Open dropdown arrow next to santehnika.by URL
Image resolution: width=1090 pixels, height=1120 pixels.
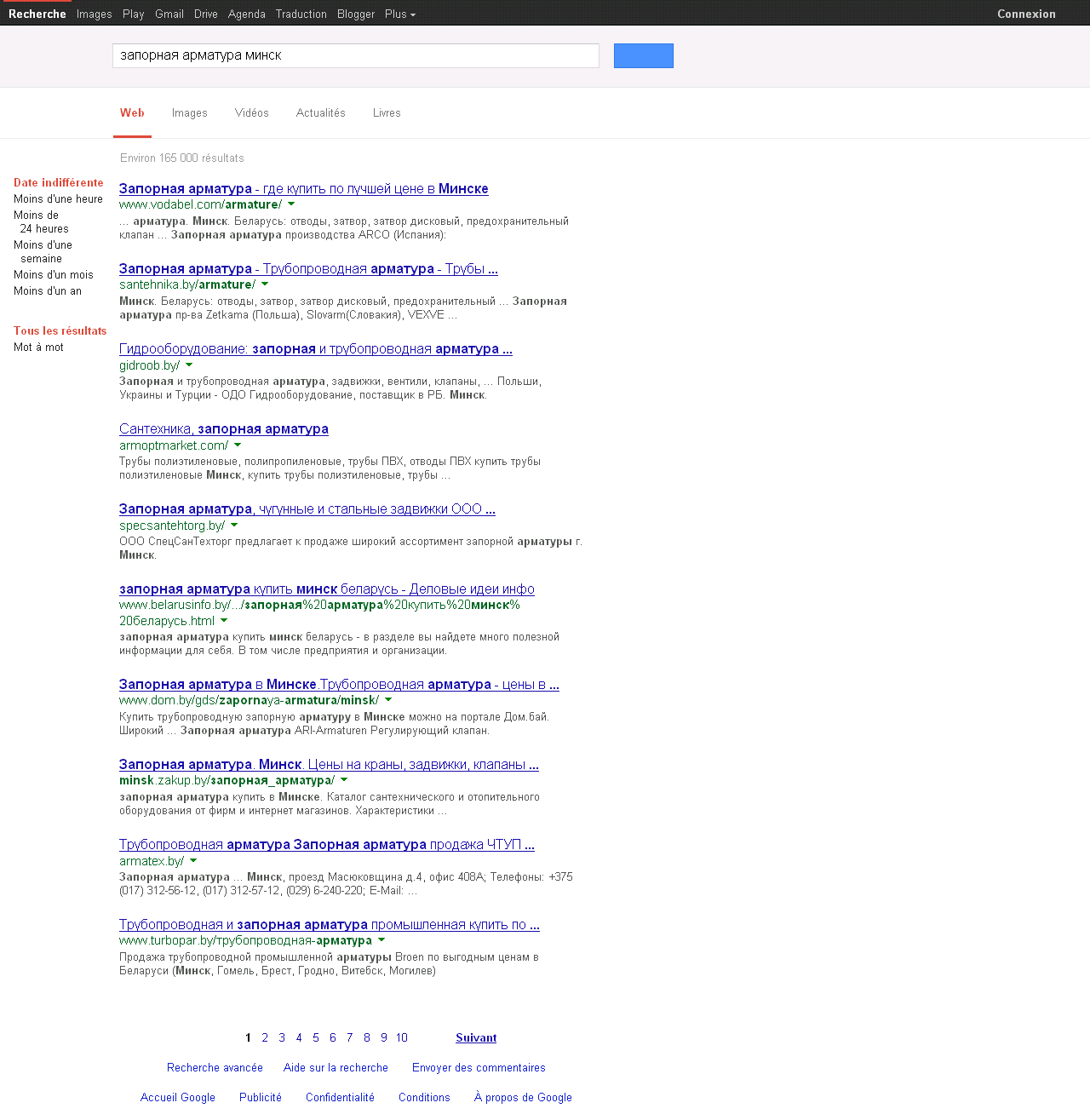[265, 284]
